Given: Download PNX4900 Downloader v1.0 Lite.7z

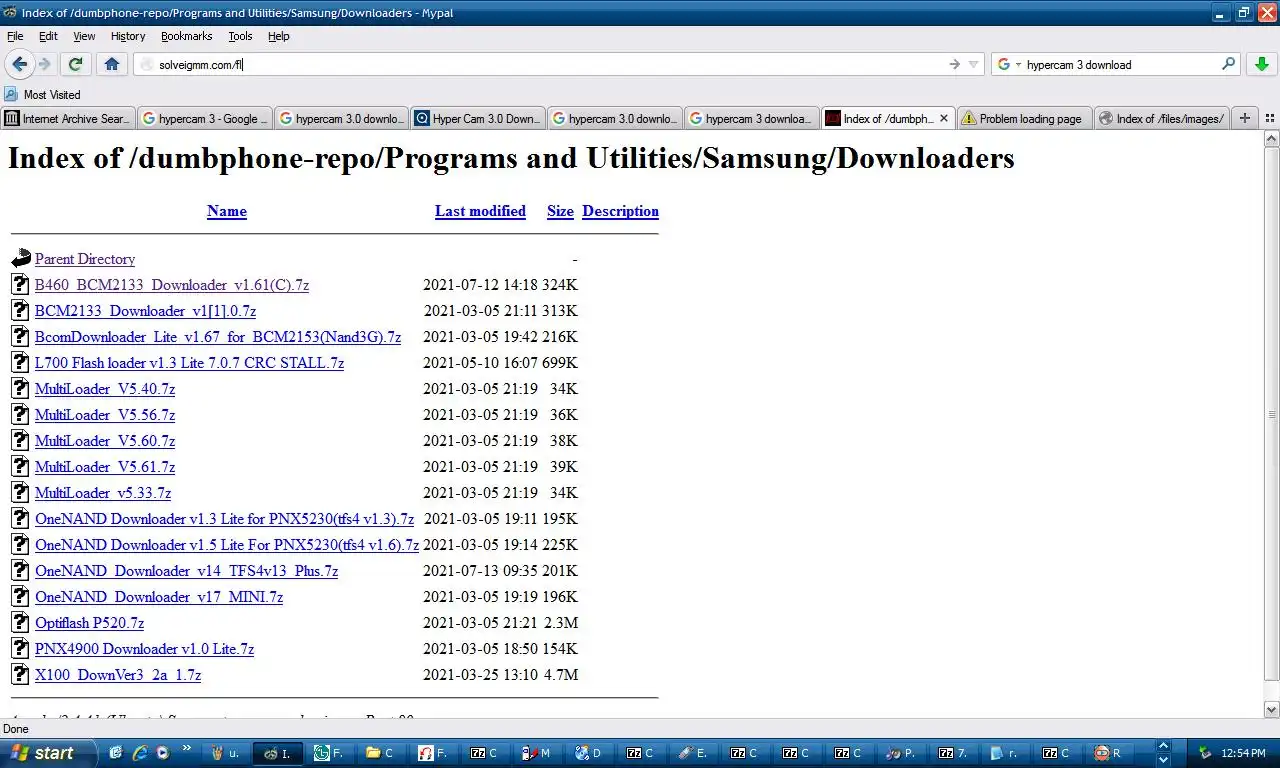Looking at the screenshot, I should 144,649.
